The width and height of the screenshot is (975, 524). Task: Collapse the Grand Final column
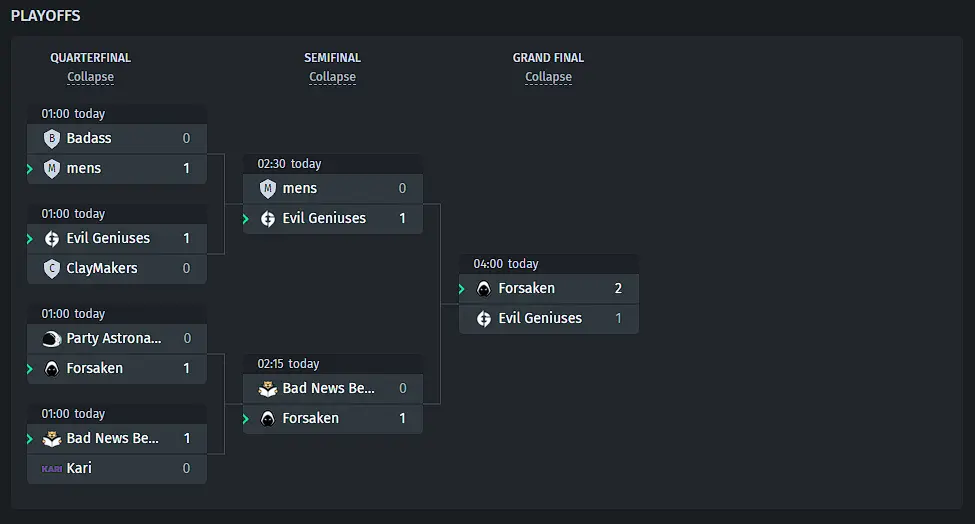(548, 77)
